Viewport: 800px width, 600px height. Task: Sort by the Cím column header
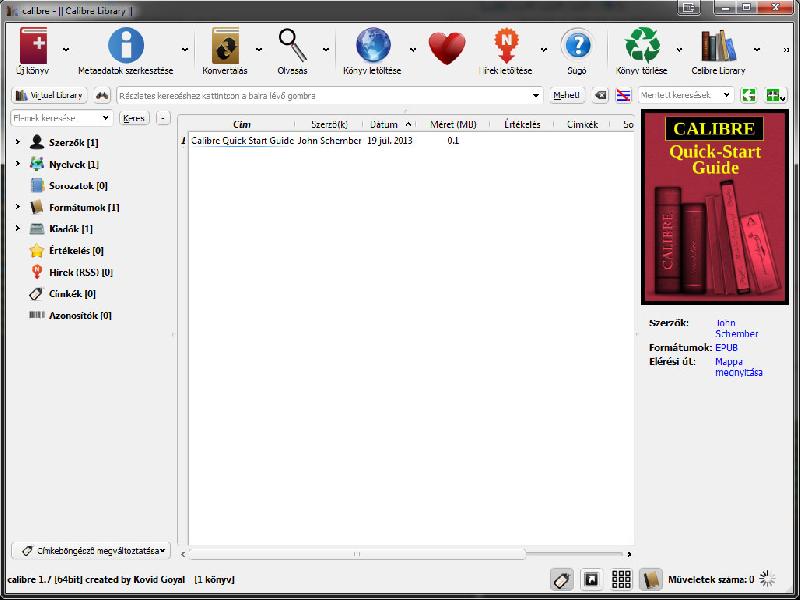click(x=242, y=124)
